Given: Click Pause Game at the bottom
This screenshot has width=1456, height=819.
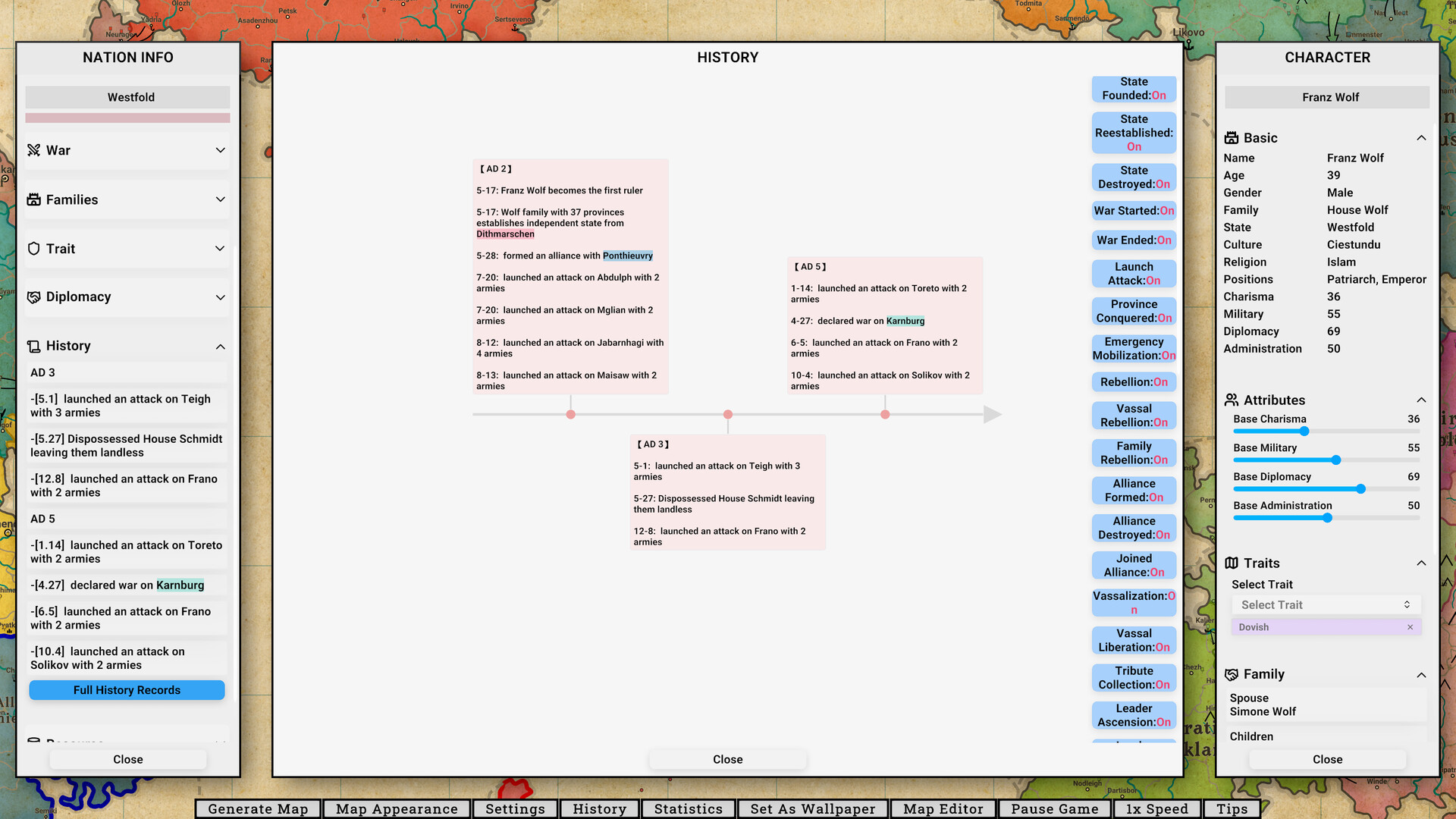Looking at the screenshot, I should (1054, 808).
